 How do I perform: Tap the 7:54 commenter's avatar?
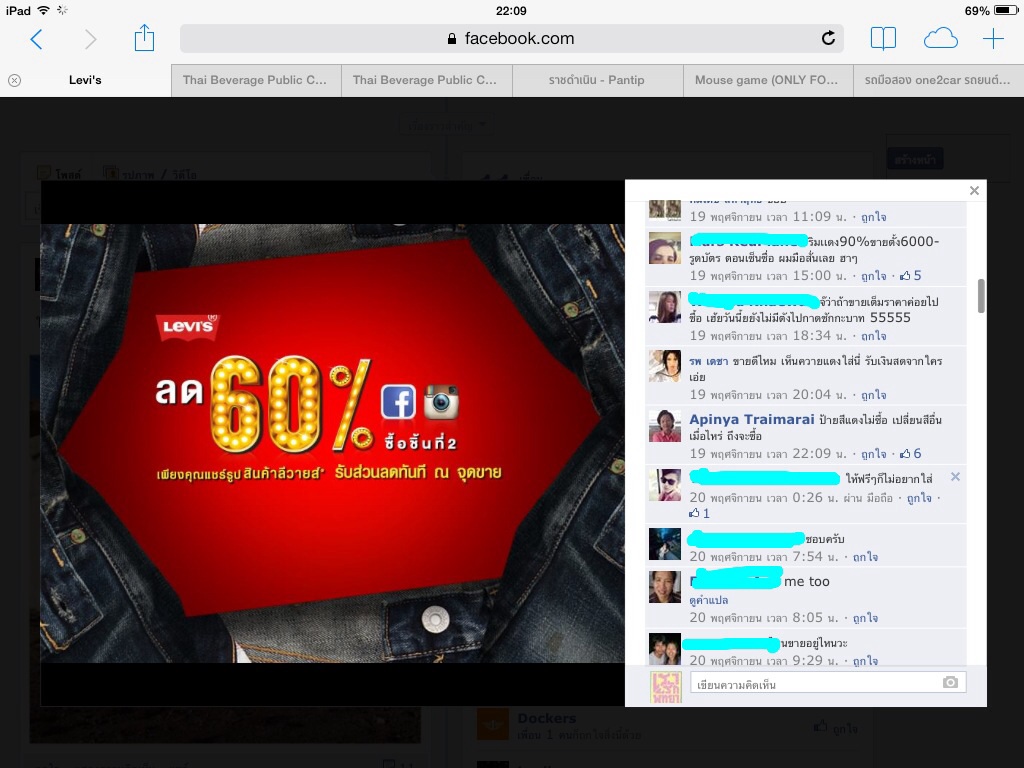point(665,544)
